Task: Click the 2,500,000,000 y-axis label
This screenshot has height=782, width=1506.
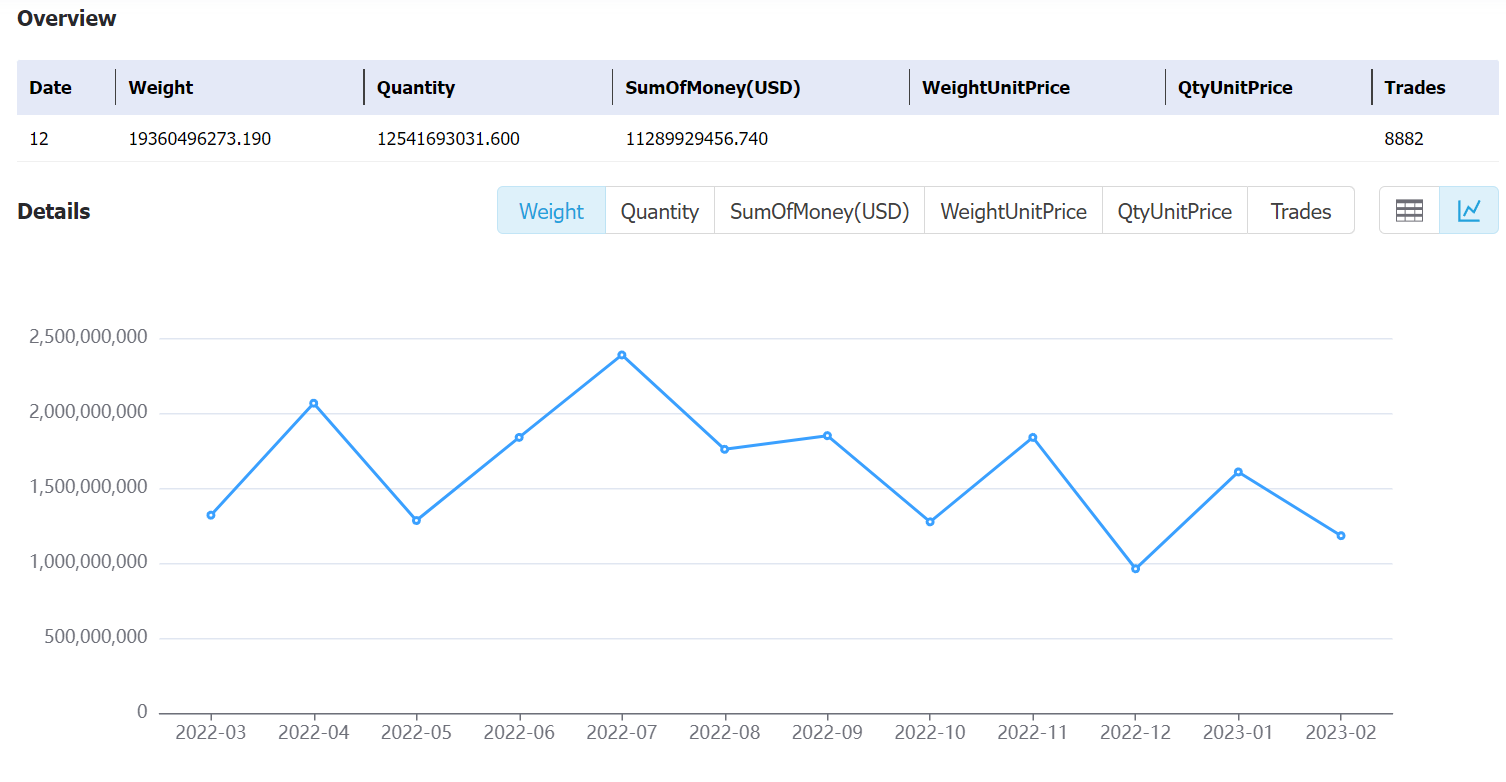Action: pyautogui.click(x=89, y=338)
